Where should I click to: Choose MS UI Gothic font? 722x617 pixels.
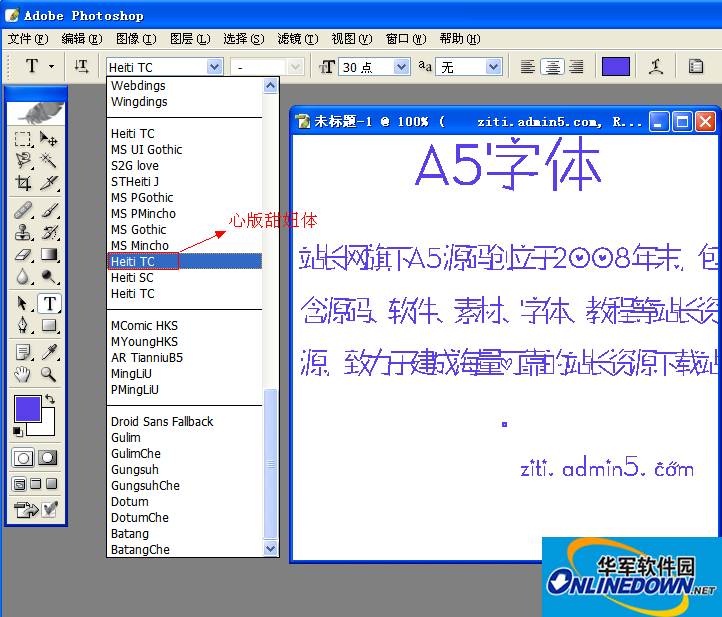point(185,150)
